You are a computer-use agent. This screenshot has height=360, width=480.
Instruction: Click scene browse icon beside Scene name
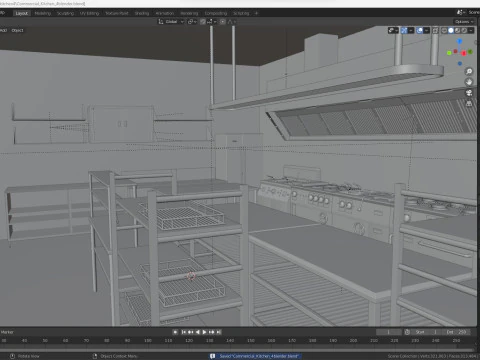(461, 12)
